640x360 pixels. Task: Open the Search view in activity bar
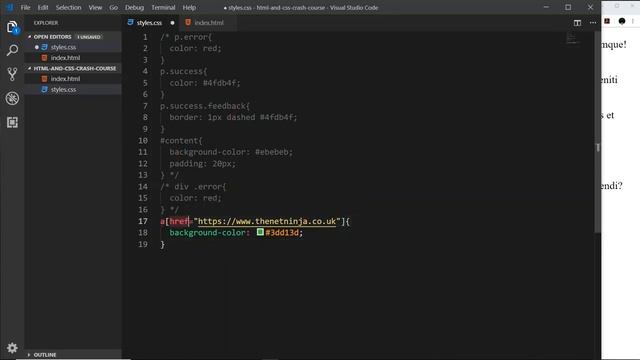coord(12,51)
